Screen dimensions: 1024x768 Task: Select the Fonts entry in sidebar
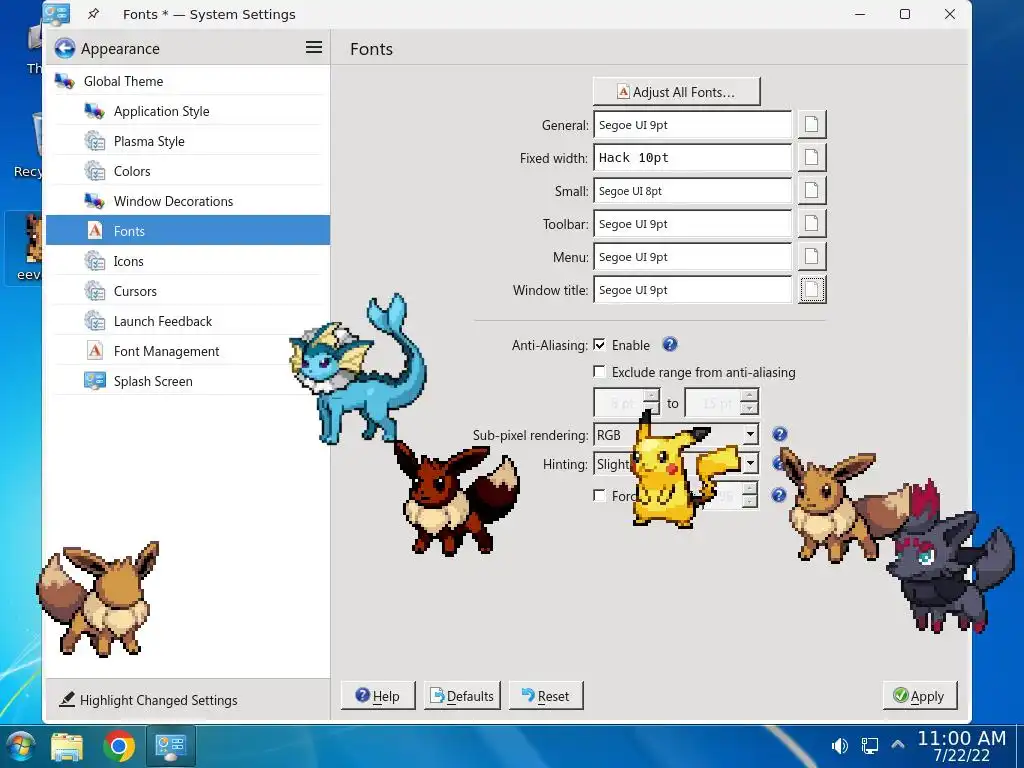pyautogui.click(x=187, y=231)
